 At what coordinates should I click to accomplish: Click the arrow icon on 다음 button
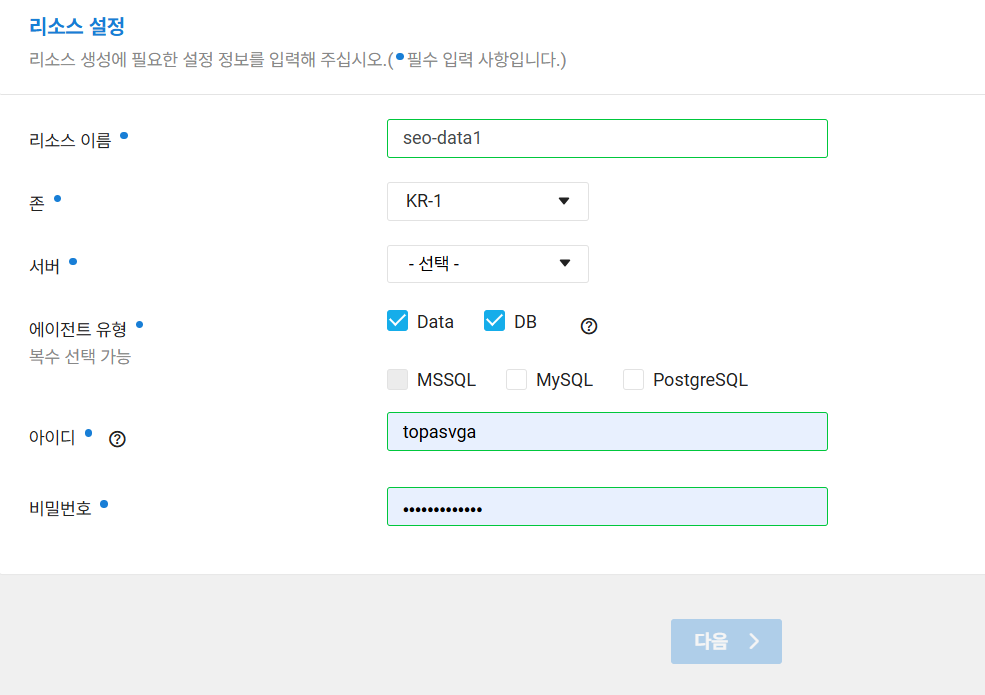pos(754,641)
